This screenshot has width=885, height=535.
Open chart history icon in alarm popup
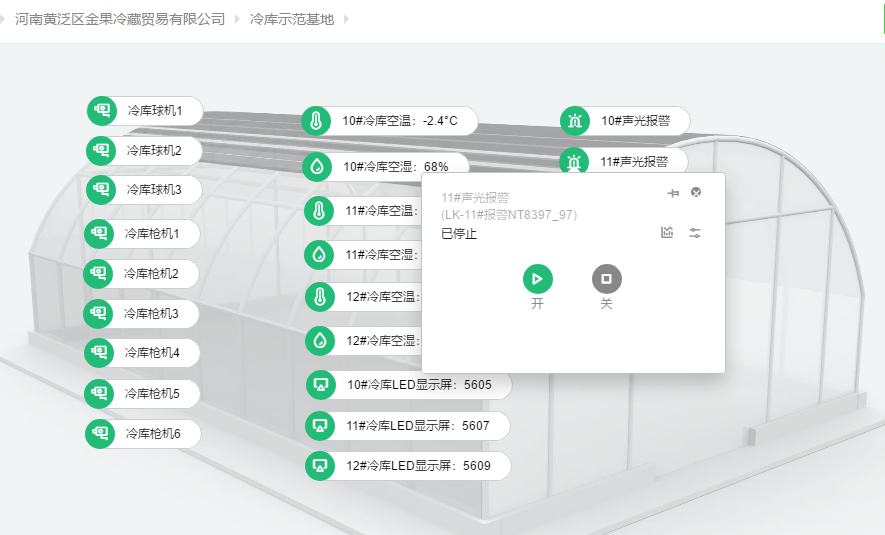tap(667, 233)
